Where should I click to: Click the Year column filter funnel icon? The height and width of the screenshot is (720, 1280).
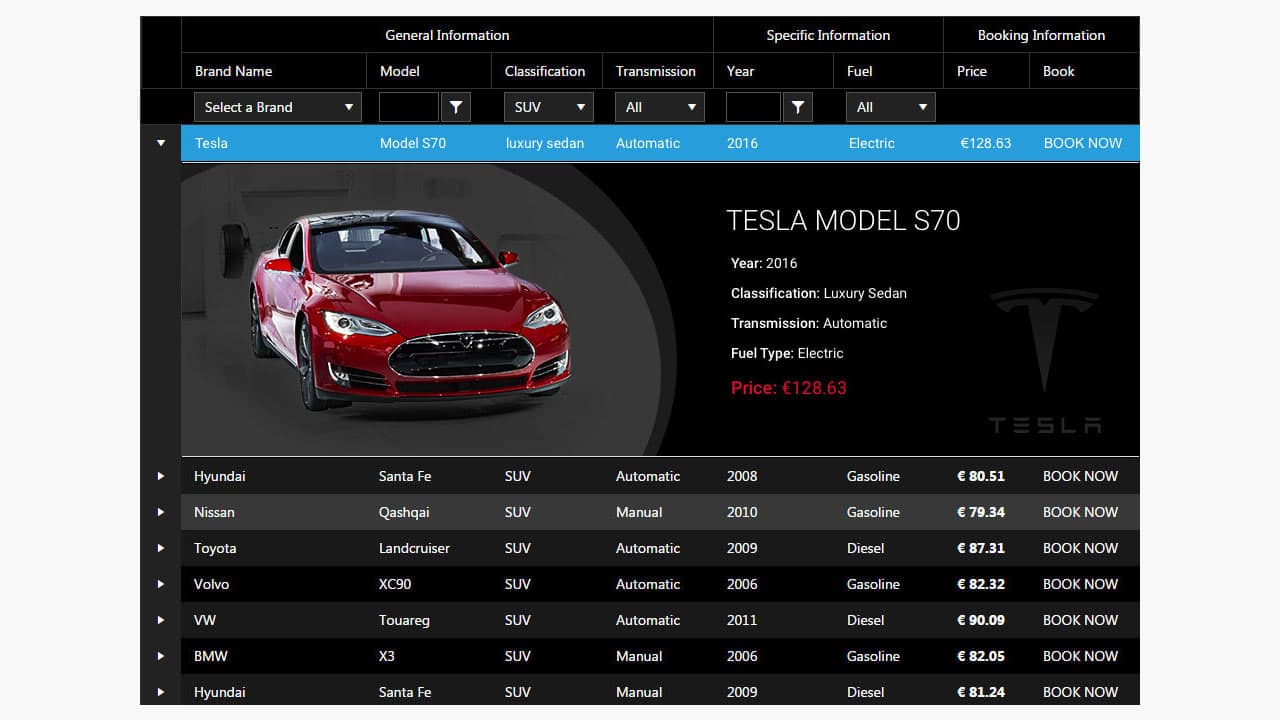tap(798, 106)
